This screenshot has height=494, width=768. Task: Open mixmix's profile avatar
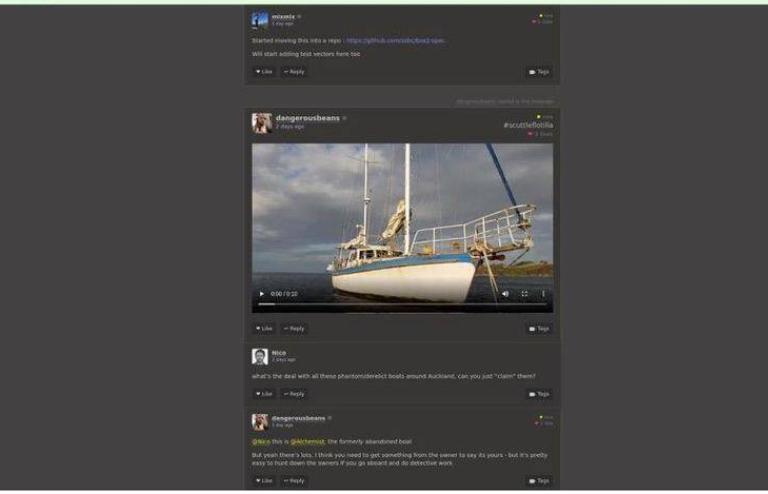pyautogui.click(x=260, y=19)
